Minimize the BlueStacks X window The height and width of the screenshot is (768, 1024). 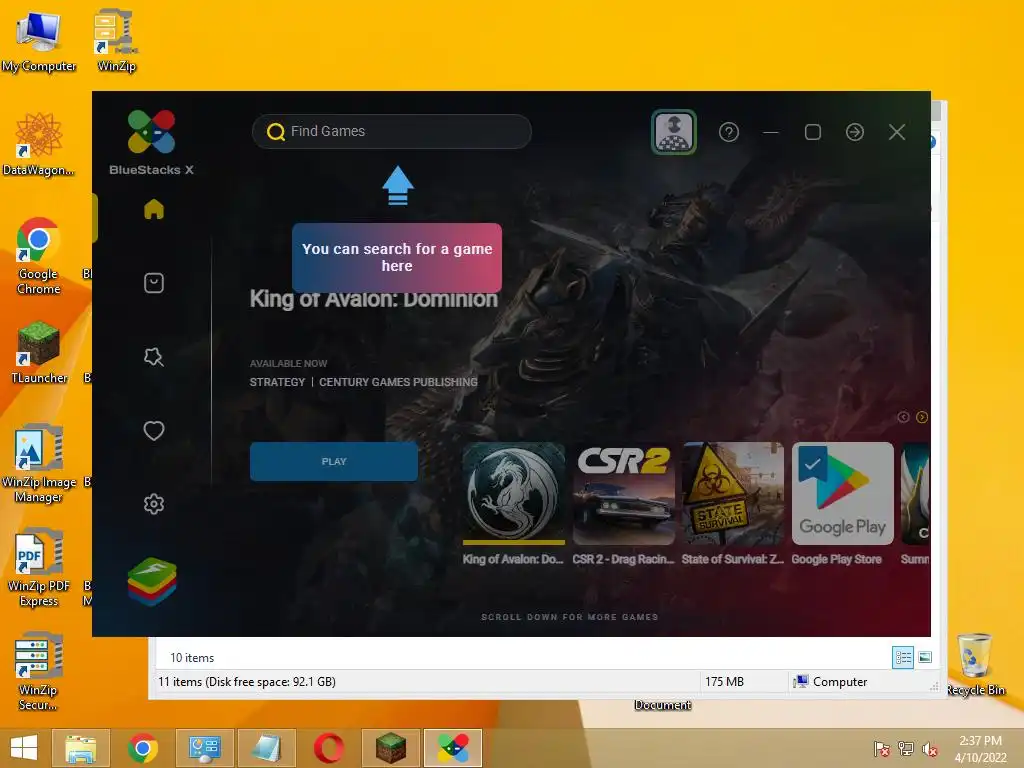[771, 132]
